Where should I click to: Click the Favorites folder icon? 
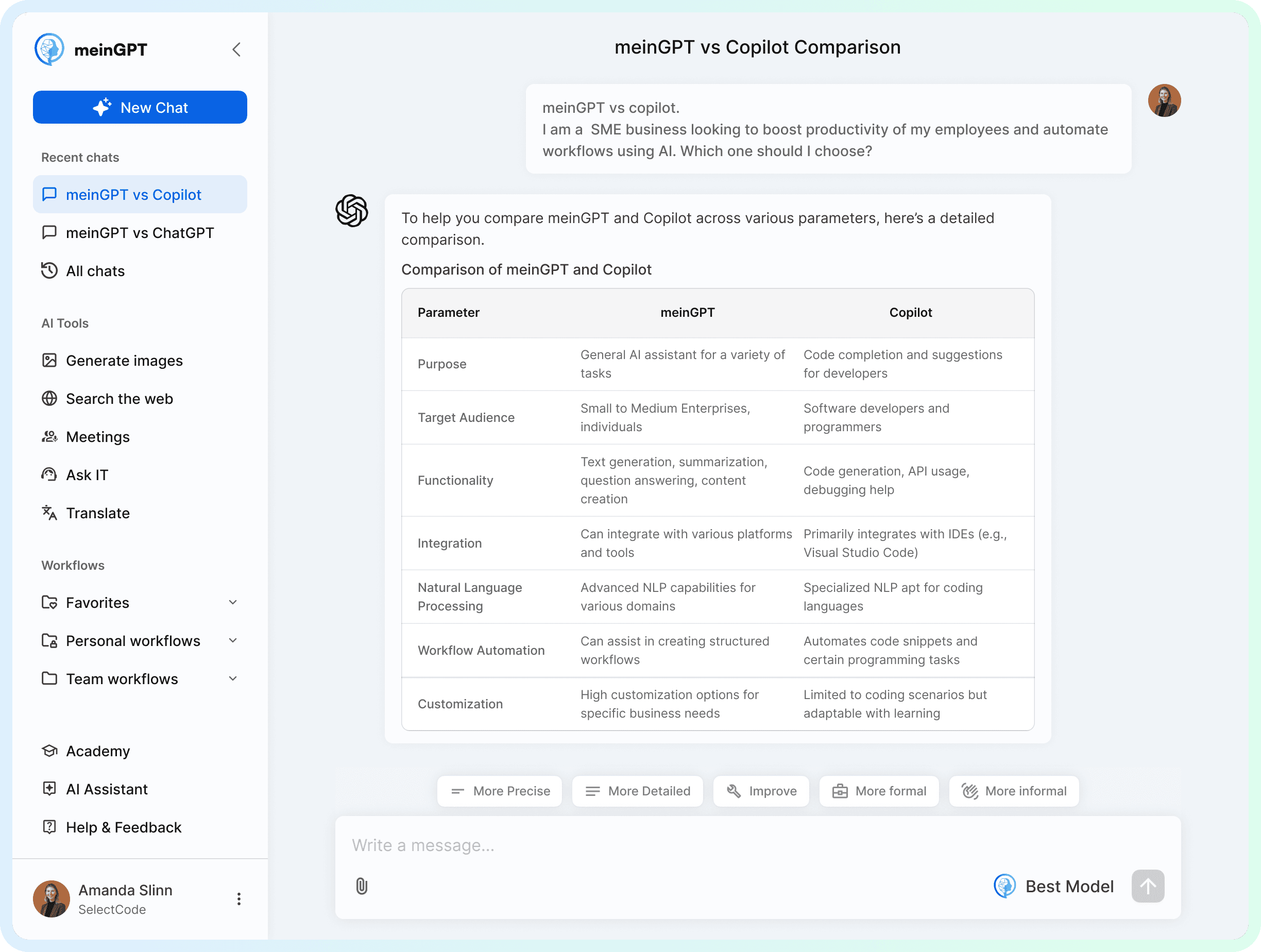click(x=49, y=603)
